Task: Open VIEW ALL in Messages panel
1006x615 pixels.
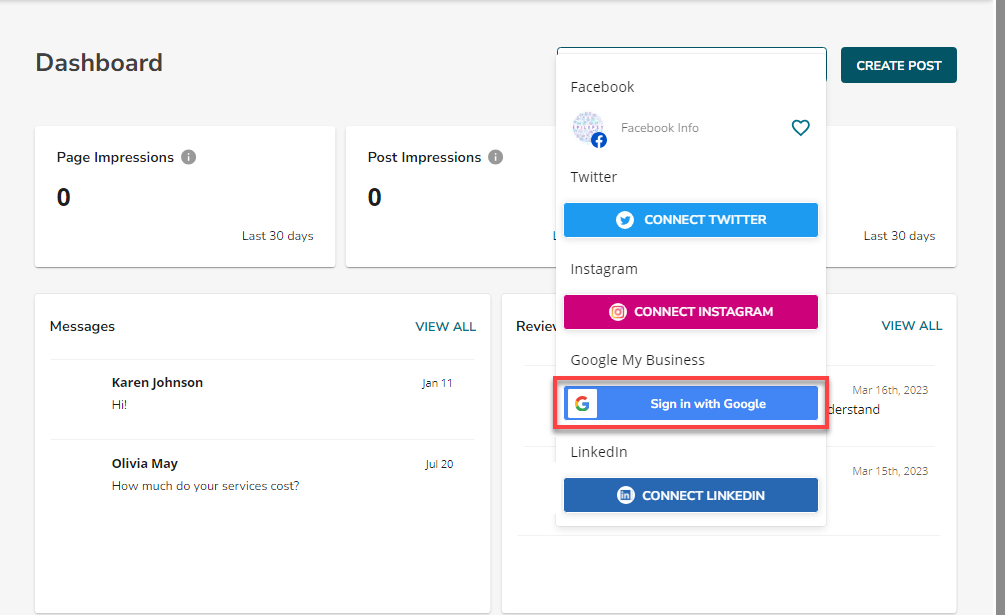Action: click(x=445, y=326)
